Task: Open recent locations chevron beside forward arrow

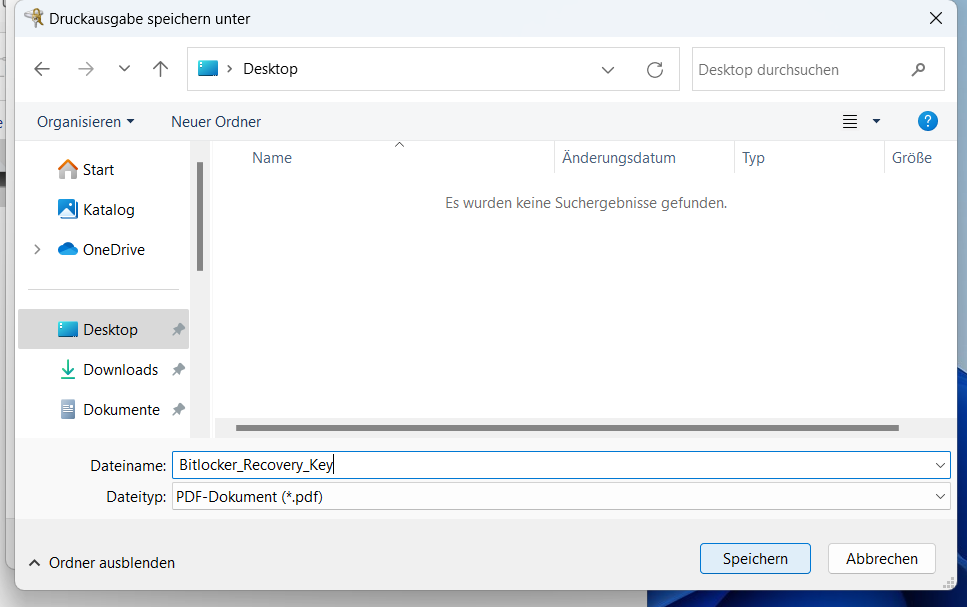Action: [x=125, y=68]
